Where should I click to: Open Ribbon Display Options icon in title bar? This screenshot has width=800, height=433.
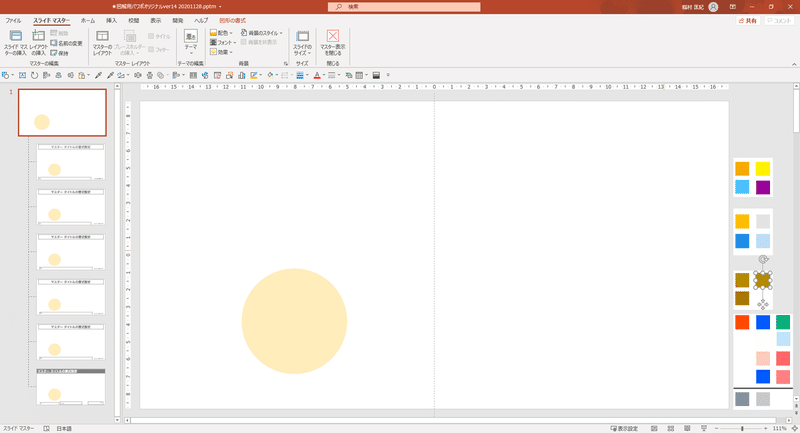click(733, 7)
